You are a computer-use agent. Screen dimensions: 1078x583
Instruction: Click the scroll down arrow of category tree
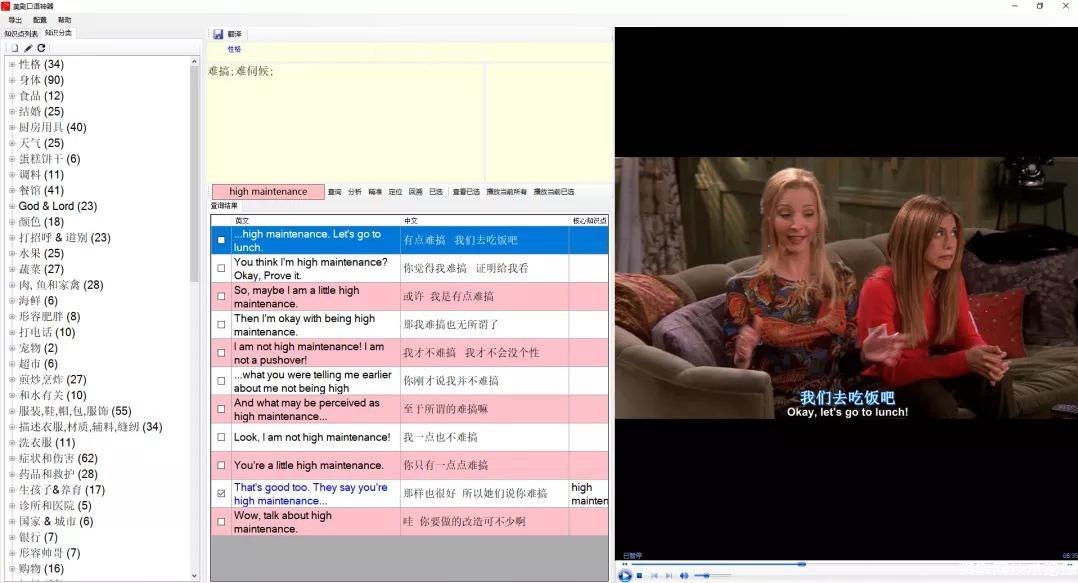coord(195,576)
